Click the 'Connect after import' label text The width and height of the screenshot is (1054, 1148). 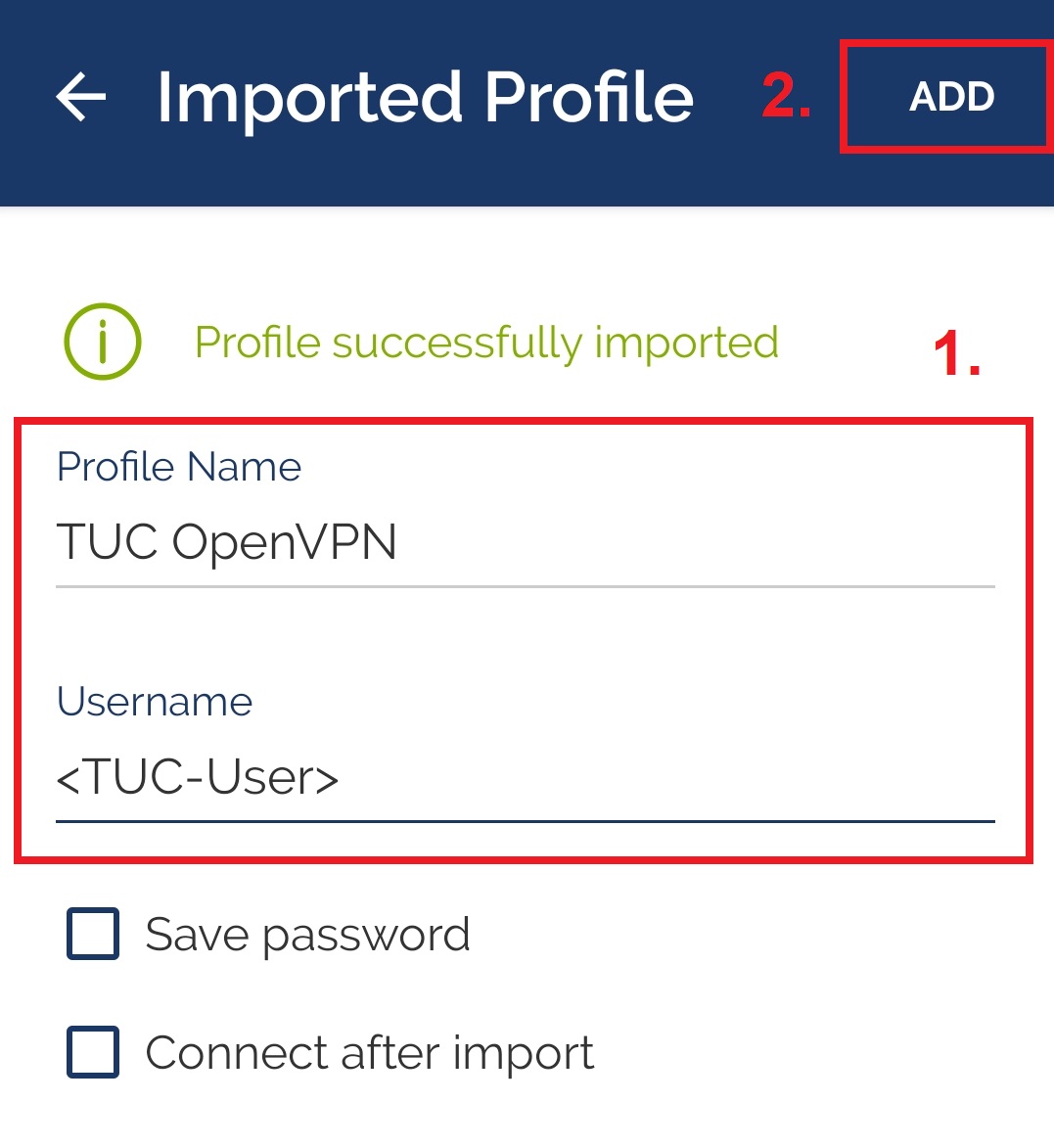click(370, 1053)
